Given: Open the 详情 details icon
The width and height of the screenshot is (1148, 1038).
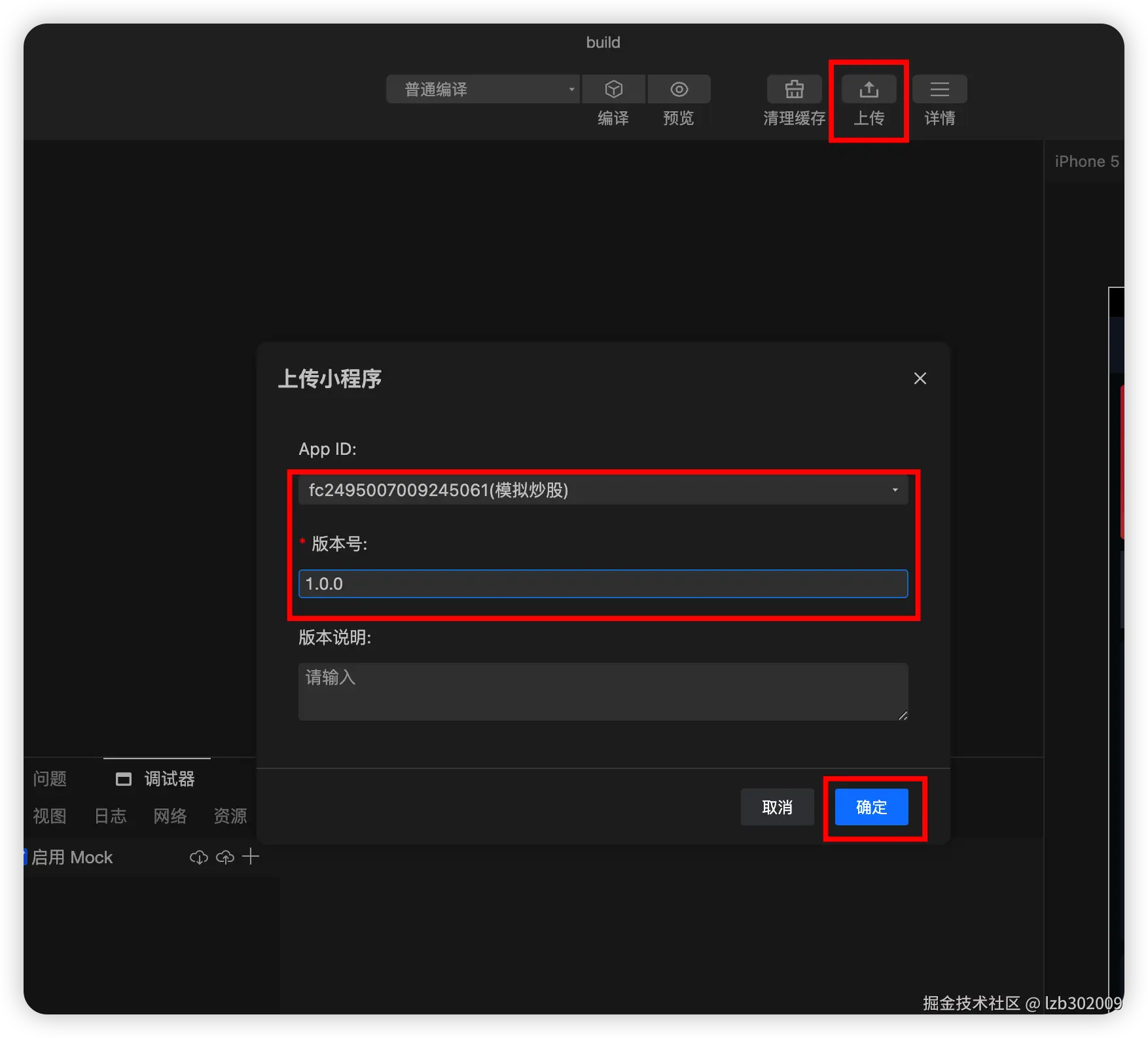Looking at the screenshot, I should (939, 89).
